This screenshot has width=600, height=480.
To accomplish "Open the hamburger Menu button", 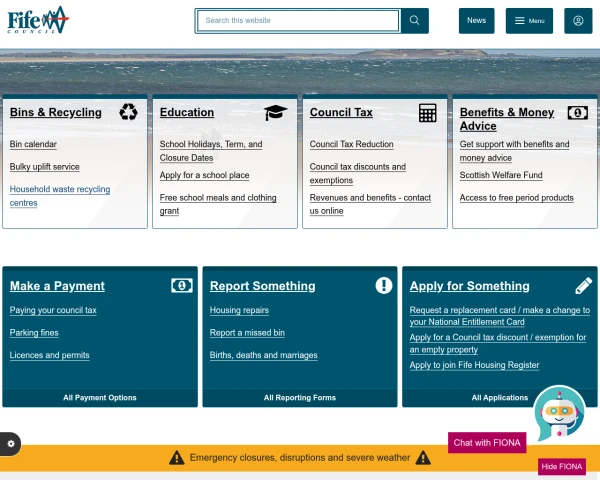I will coord(529,21).
